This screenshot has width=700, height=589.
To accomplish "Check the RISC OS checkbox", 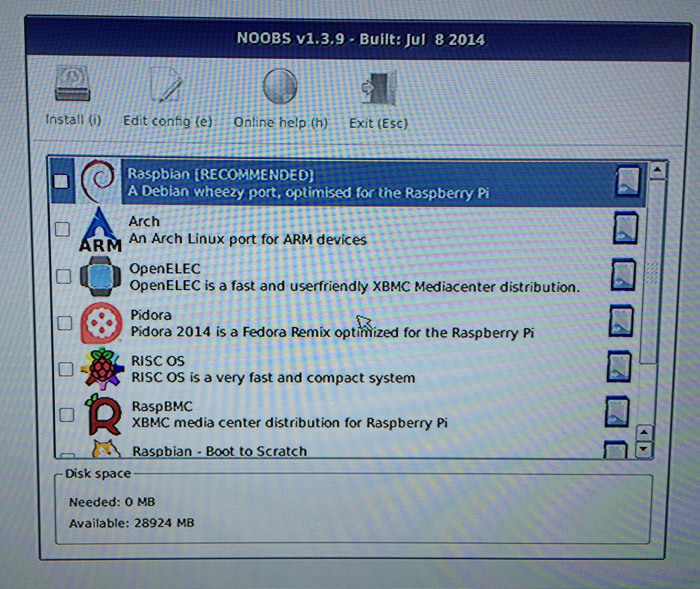I will point(66,369).
